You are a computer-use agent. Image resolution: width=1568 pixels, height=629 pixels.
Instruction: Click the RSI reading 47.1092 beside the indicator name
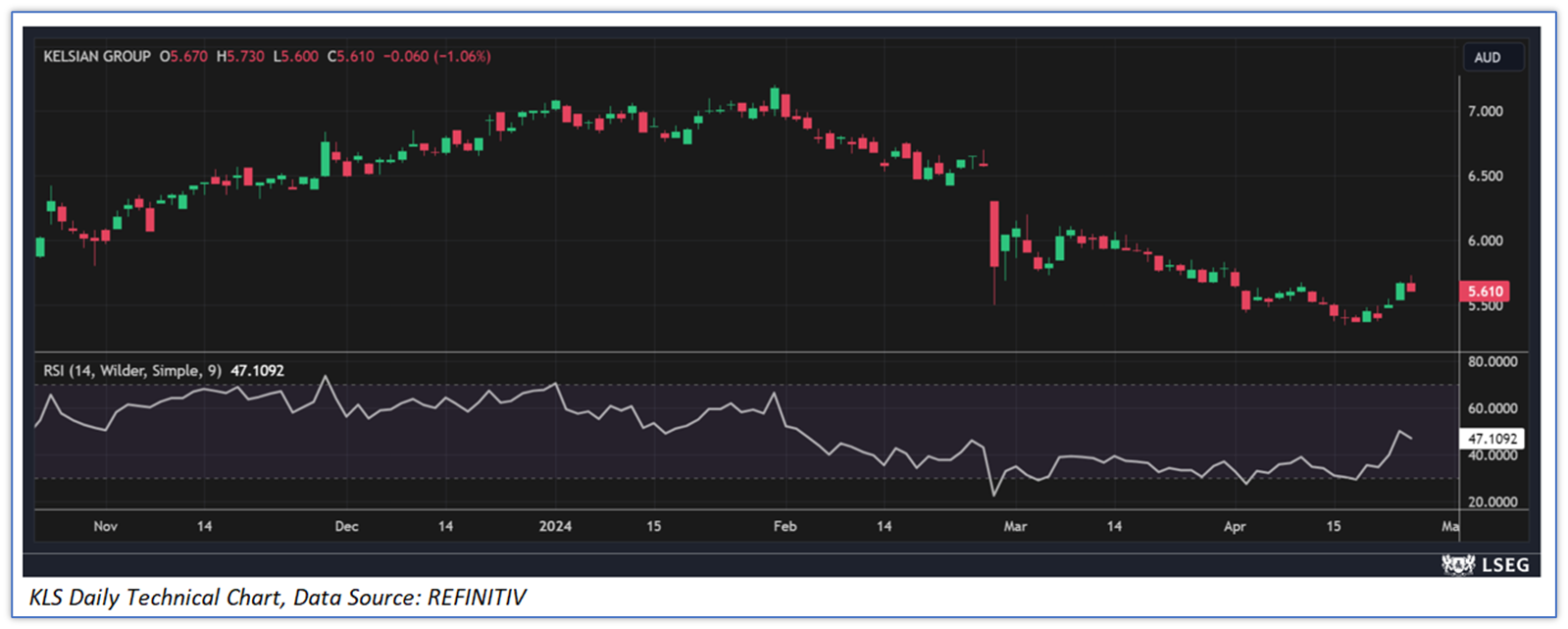257,370
